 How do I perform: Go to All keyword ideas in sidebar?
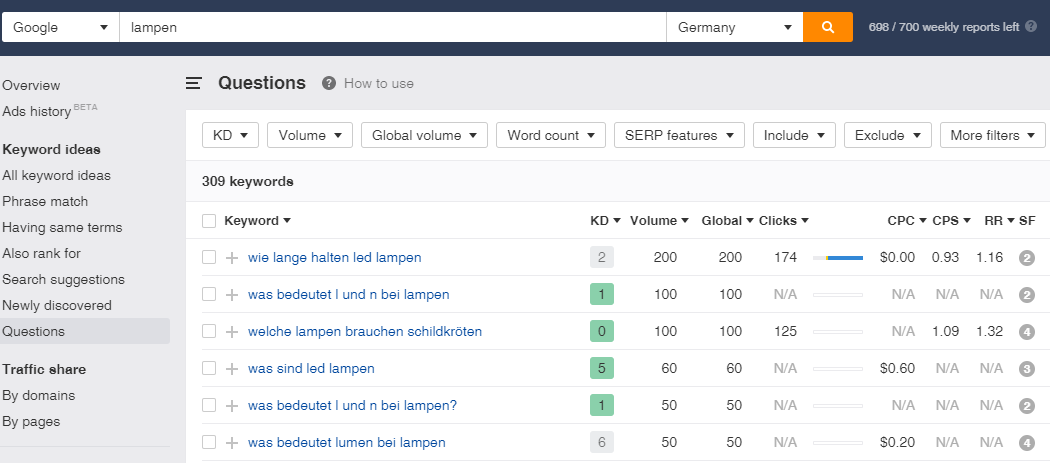tap(56, 176)
